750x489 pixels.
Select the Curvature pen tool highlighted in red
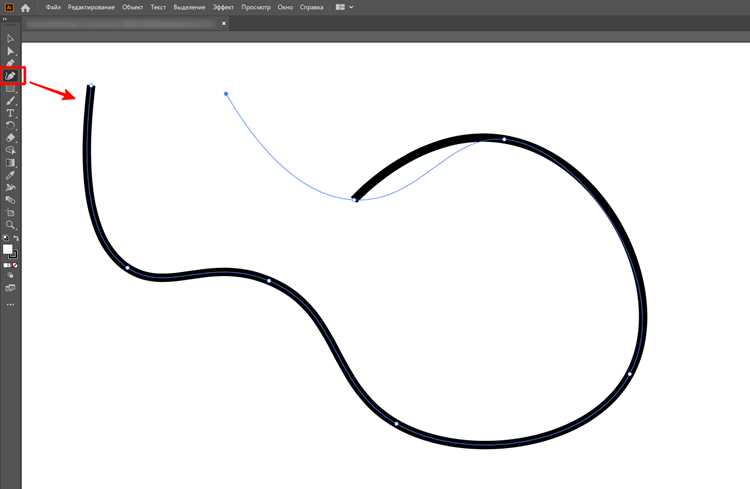point(10,76)
